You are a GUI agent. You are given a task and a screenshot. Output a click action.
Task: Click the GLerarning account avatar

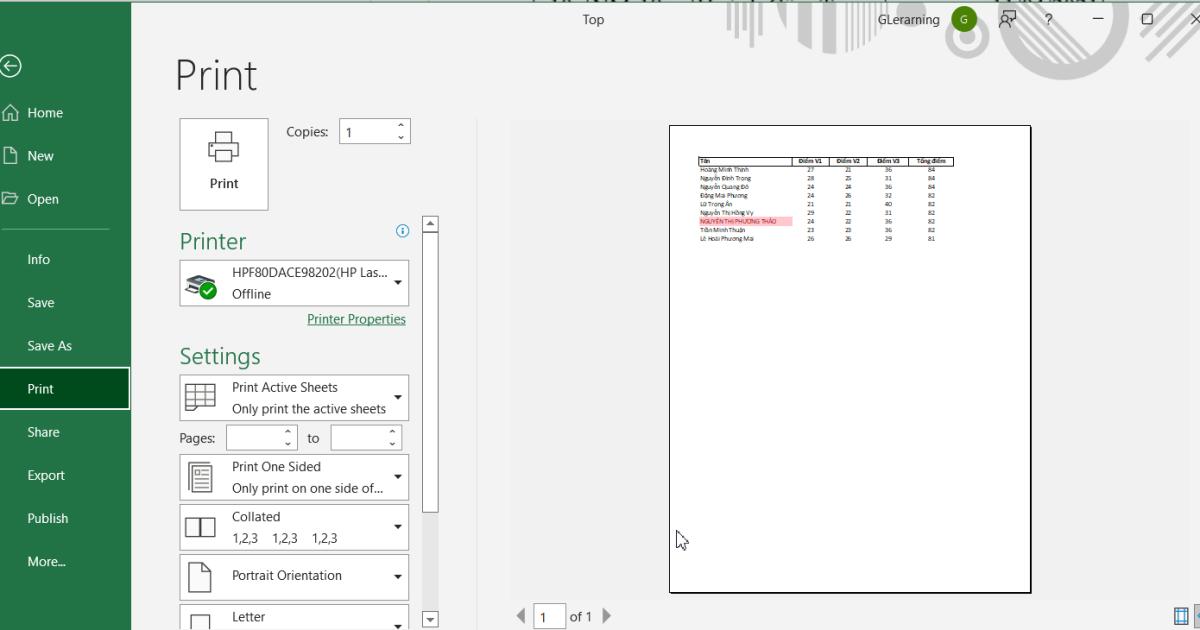tap(964, 19)
